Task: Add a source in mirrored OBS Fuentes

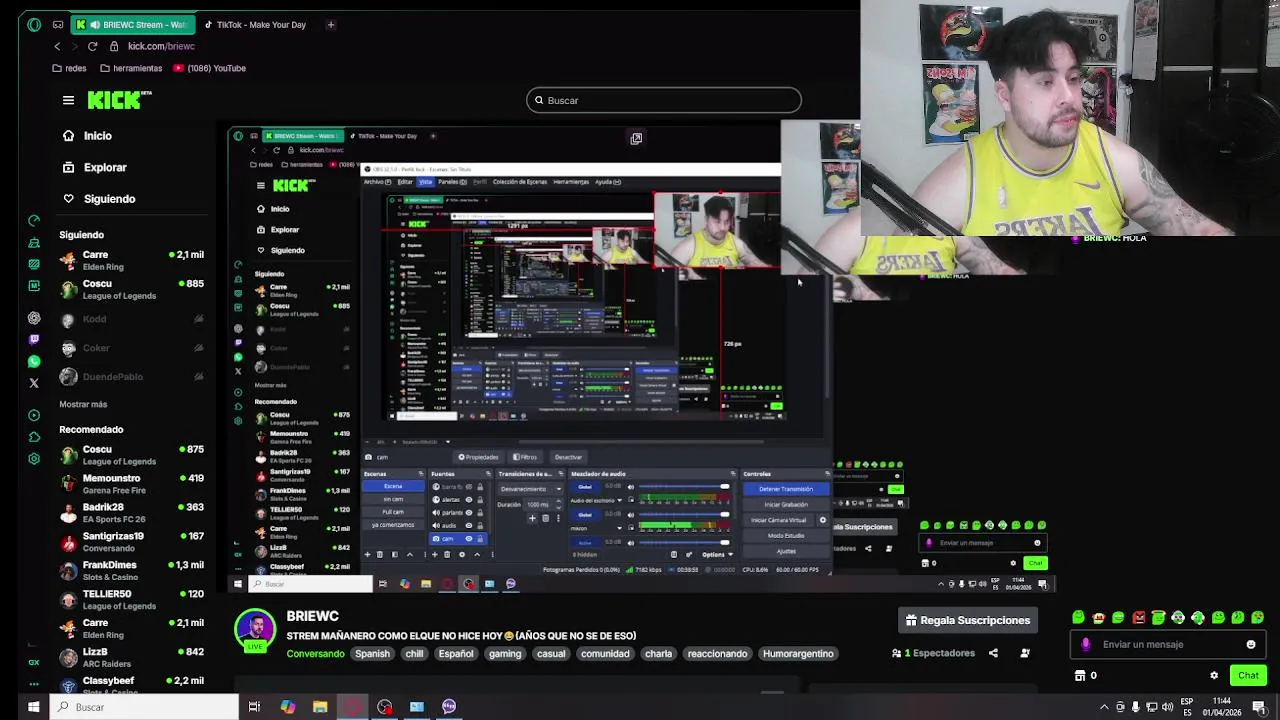Action: pyautogui.click(x=434, y=554)
